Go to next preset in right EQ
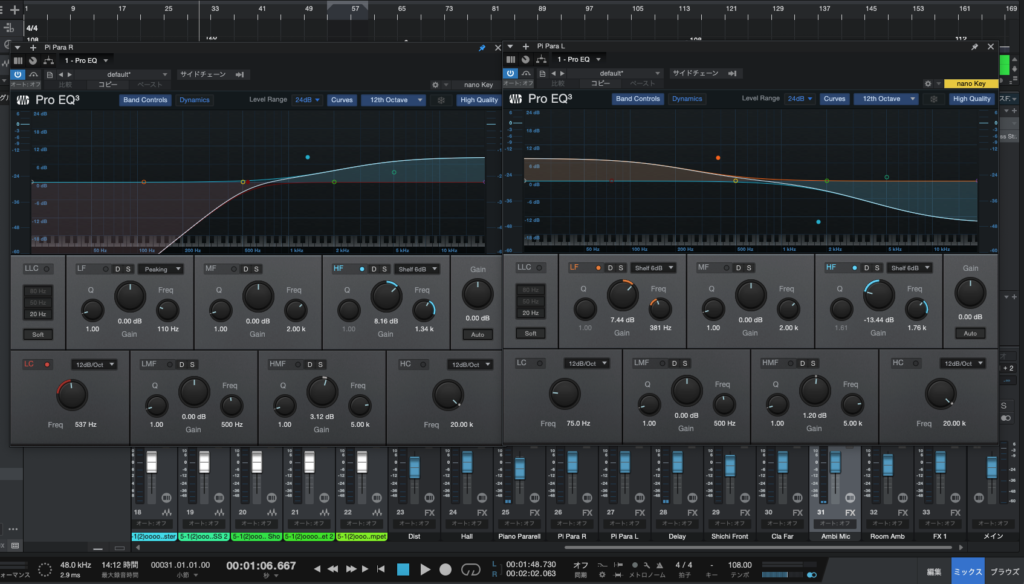 [x=562, y=73]
